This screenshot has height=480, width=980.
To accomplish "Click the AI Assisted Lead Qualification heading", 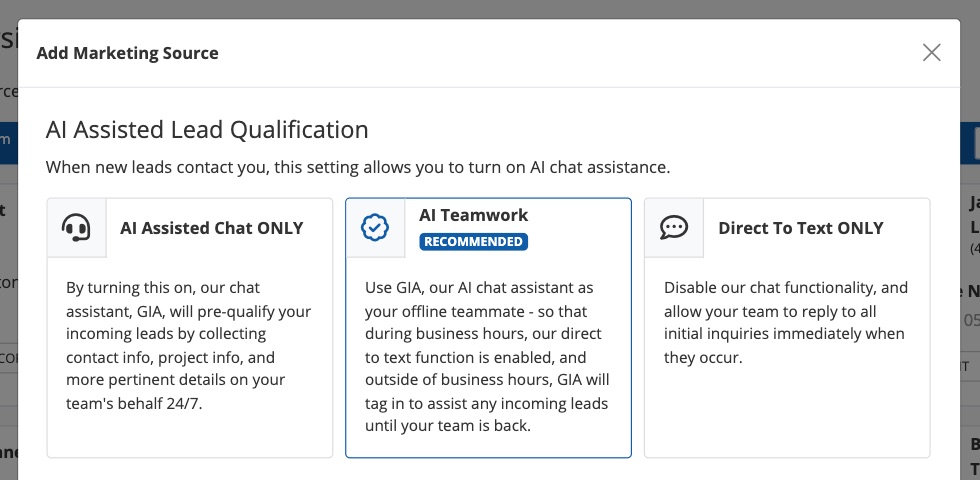I will point(207,129).
